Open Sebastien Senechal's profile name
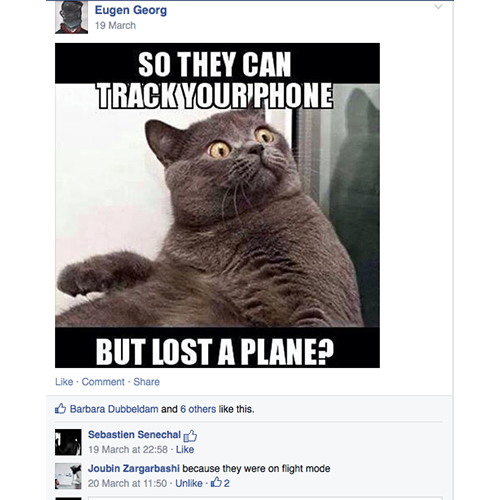This screenshot has width=500, height=500. point(134,435)
